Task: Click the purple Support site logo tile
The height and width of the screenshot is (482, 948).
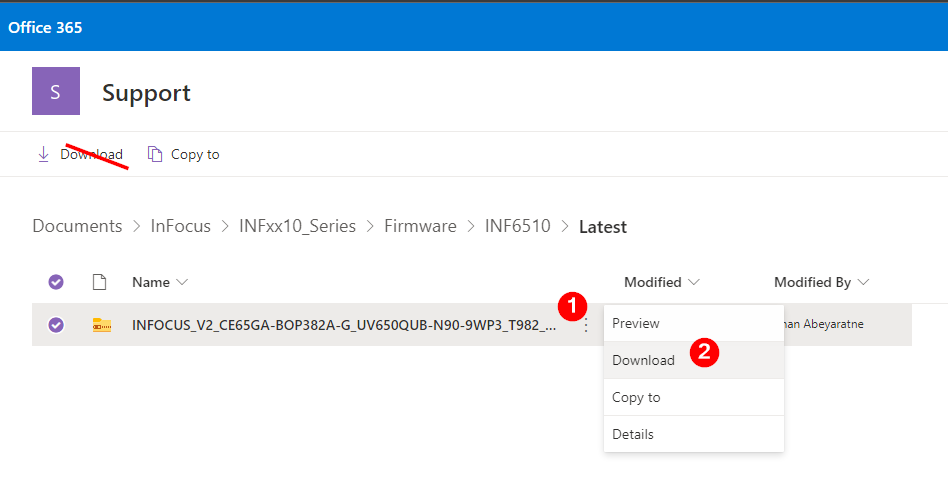Action: (56, 92)
